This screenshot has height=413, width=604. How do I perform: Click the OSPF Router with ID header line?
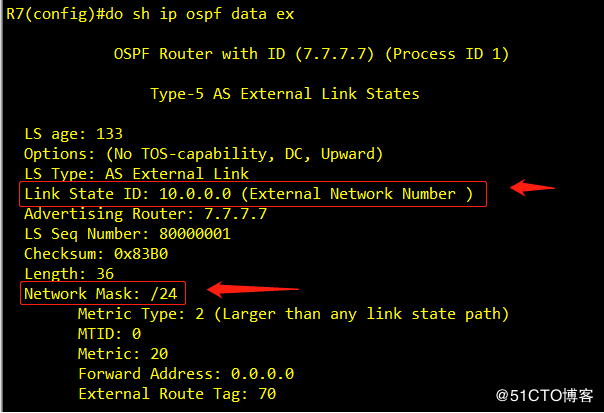point(311,54)
